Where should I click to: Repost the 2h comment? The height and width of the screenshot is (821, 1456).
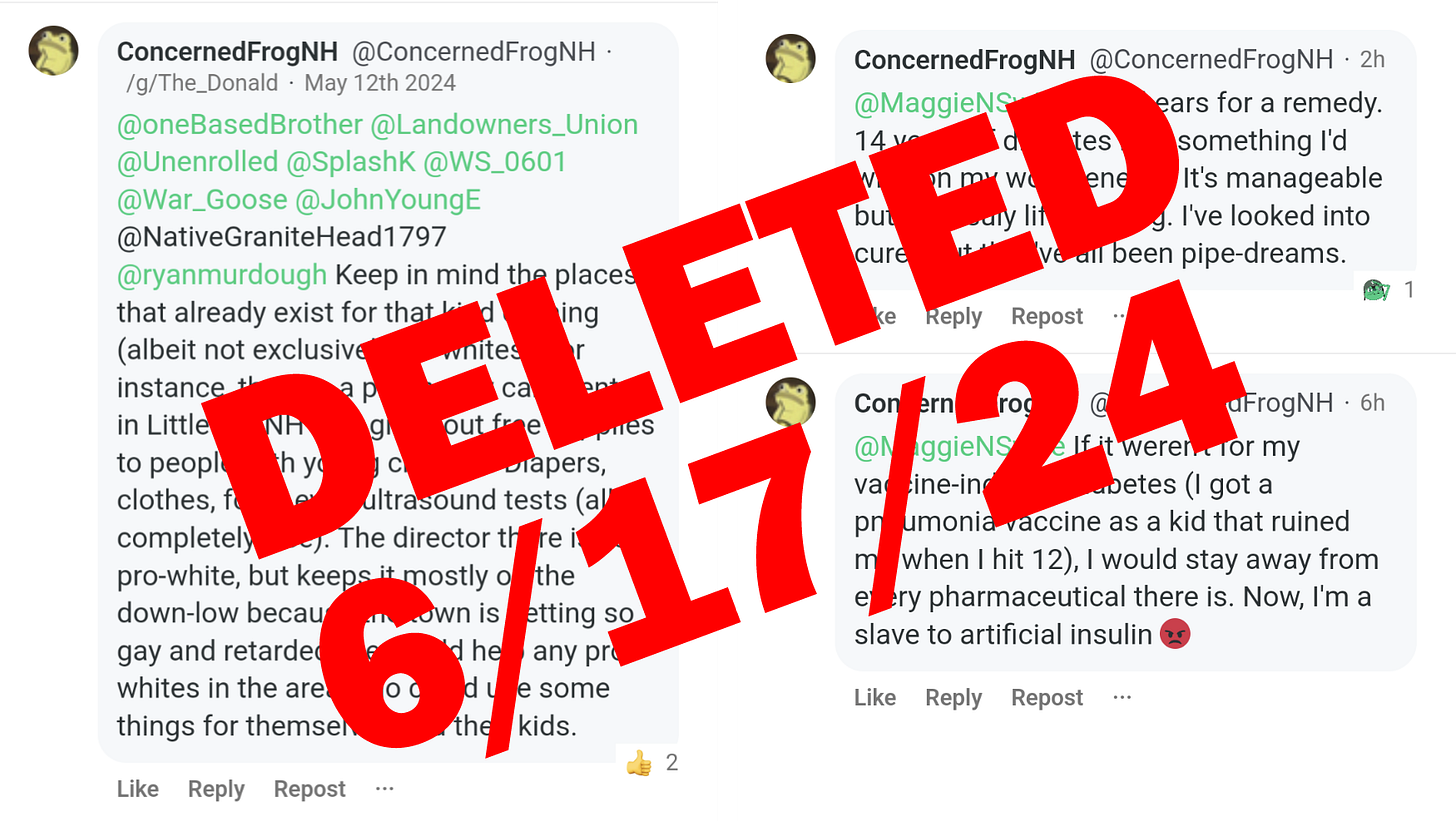click(x=1047, y=316)
